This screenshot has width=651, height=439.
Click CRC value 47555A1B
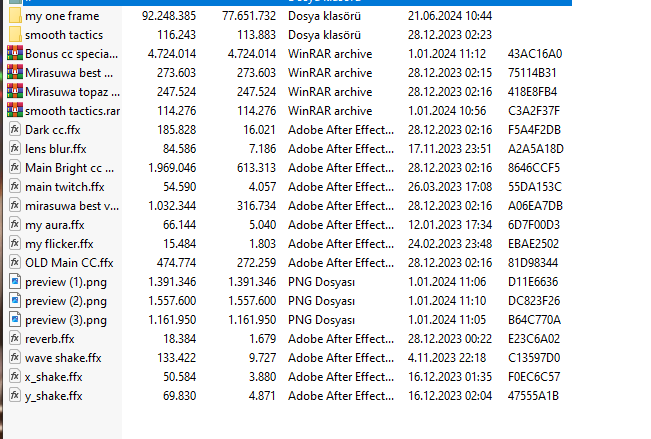534,396
